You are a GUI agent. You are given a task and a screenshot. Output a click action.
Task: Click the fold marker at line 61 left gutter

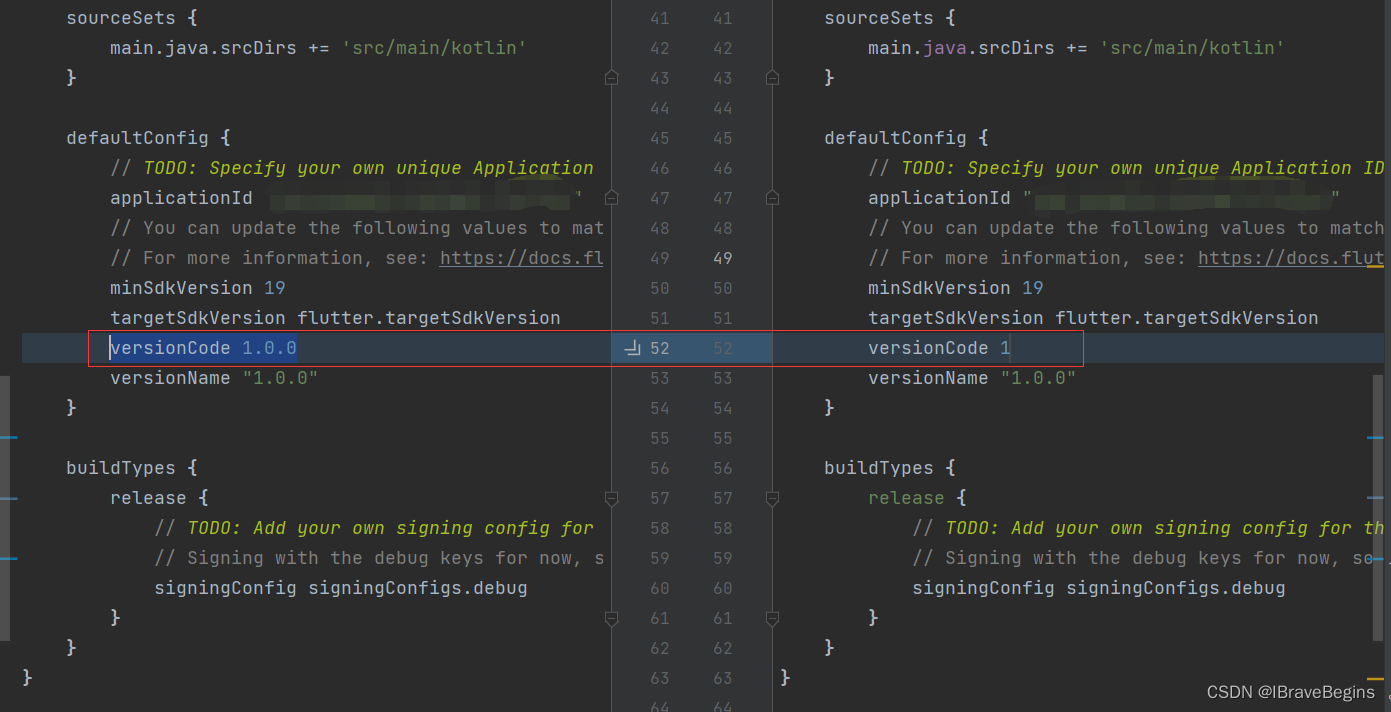tap(611, 618)
